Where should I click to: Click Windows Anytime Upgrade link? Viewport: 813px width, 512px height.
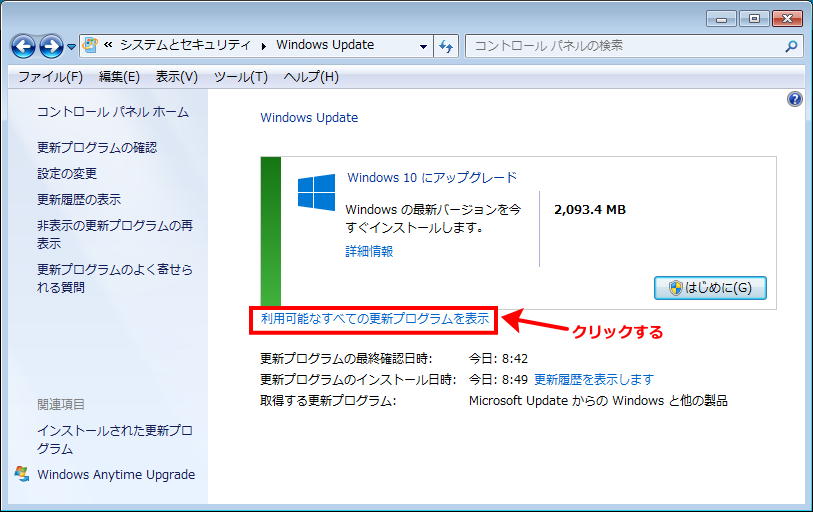click(x=116, y=475)
